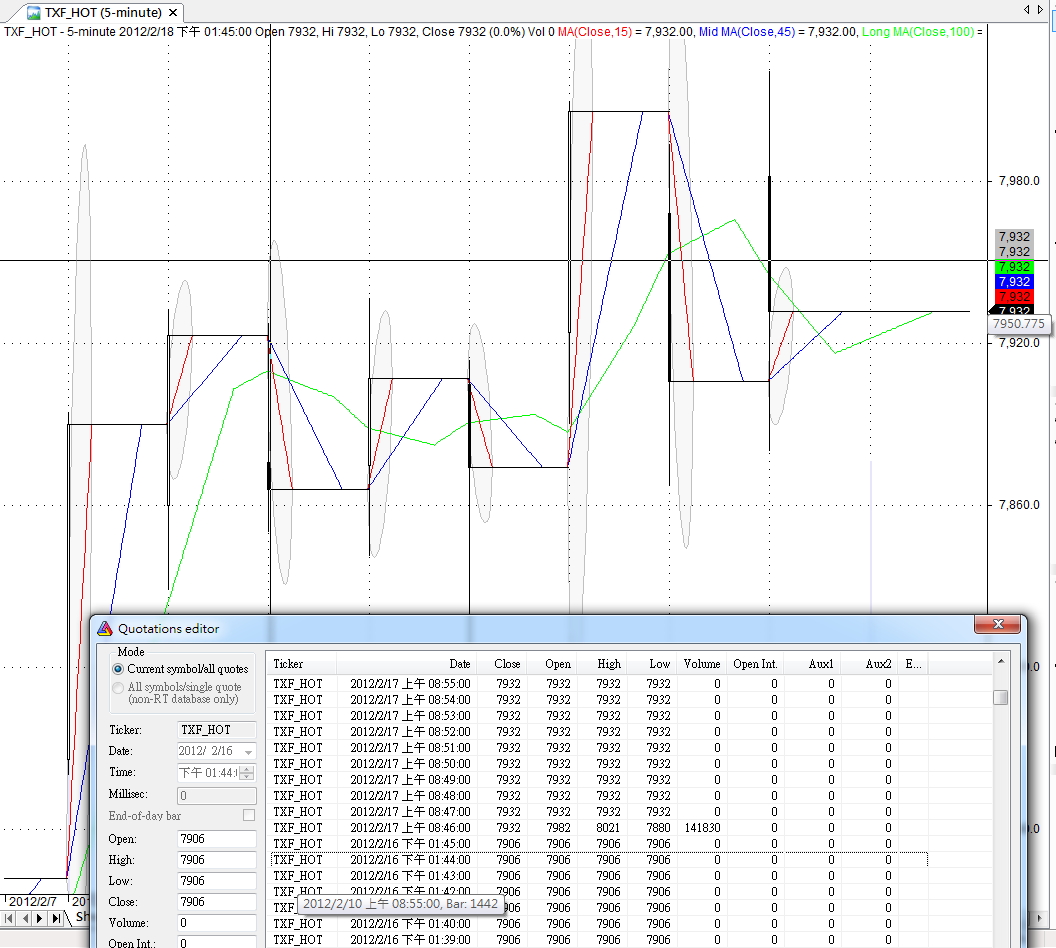Click the Open price input field
This screenshot has height=948, width=1056.
coord(216,839)
